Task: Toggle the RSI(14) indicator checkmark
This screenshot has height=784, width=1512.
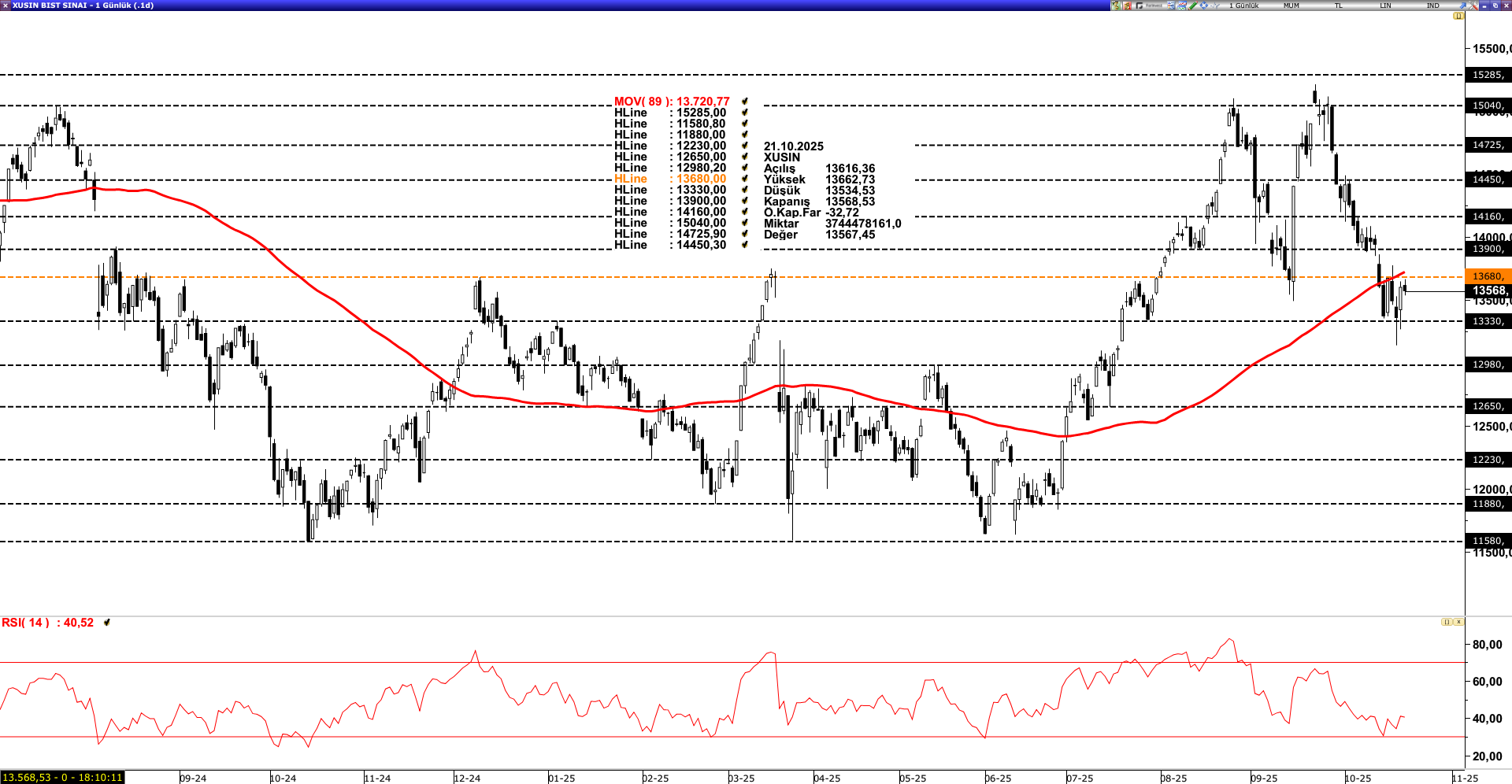Action: (x=107, y=623)
